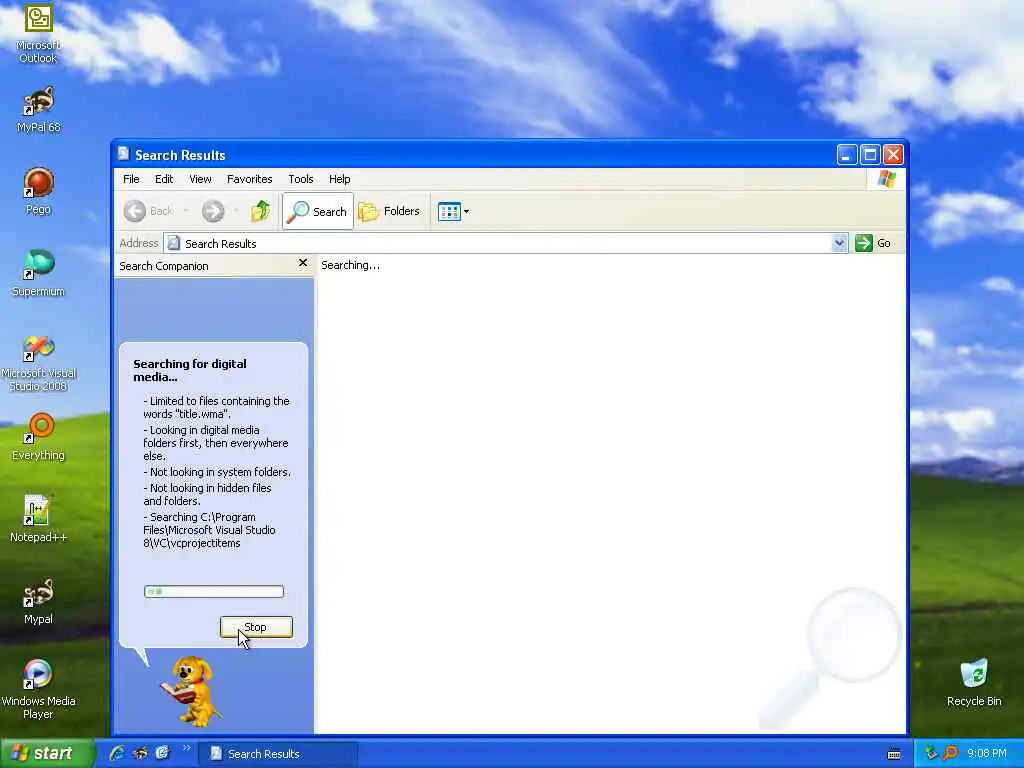Click the search progress bar
The height and width of the screenshot is (768, 1024).
point(214,592)
